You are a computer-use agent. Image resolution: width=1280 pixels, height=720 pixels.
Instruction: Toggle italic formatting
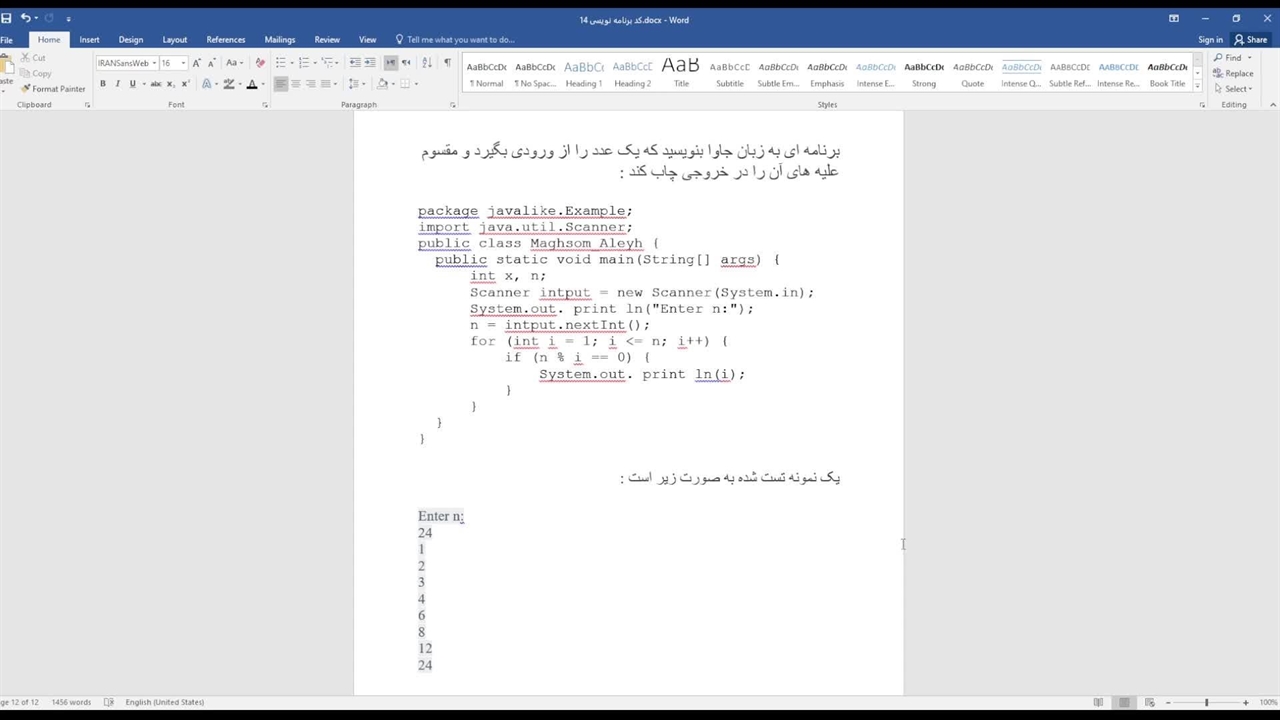click(x=117, y=84)
